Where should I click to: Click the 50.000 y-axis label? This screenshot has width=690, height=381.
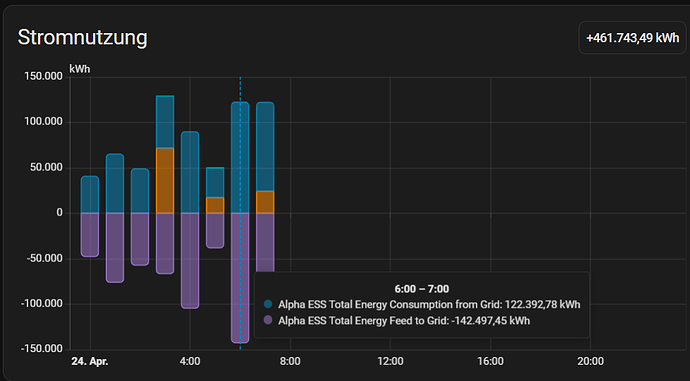pyautogui.click(x=46, y=168)
